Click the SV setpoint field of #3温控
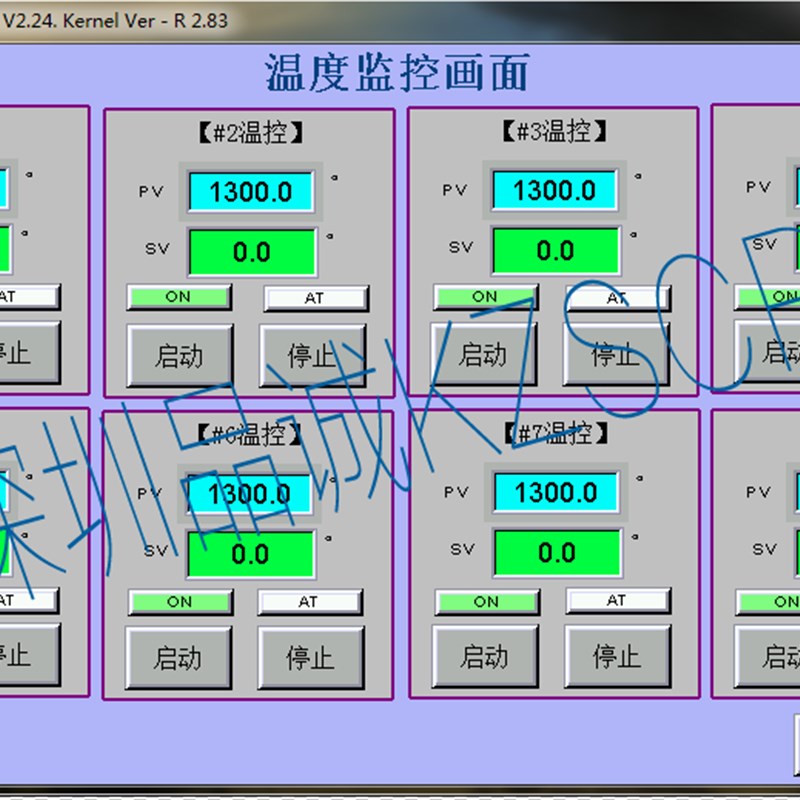The width and height of the screenshot is (800, 800). 557,250
